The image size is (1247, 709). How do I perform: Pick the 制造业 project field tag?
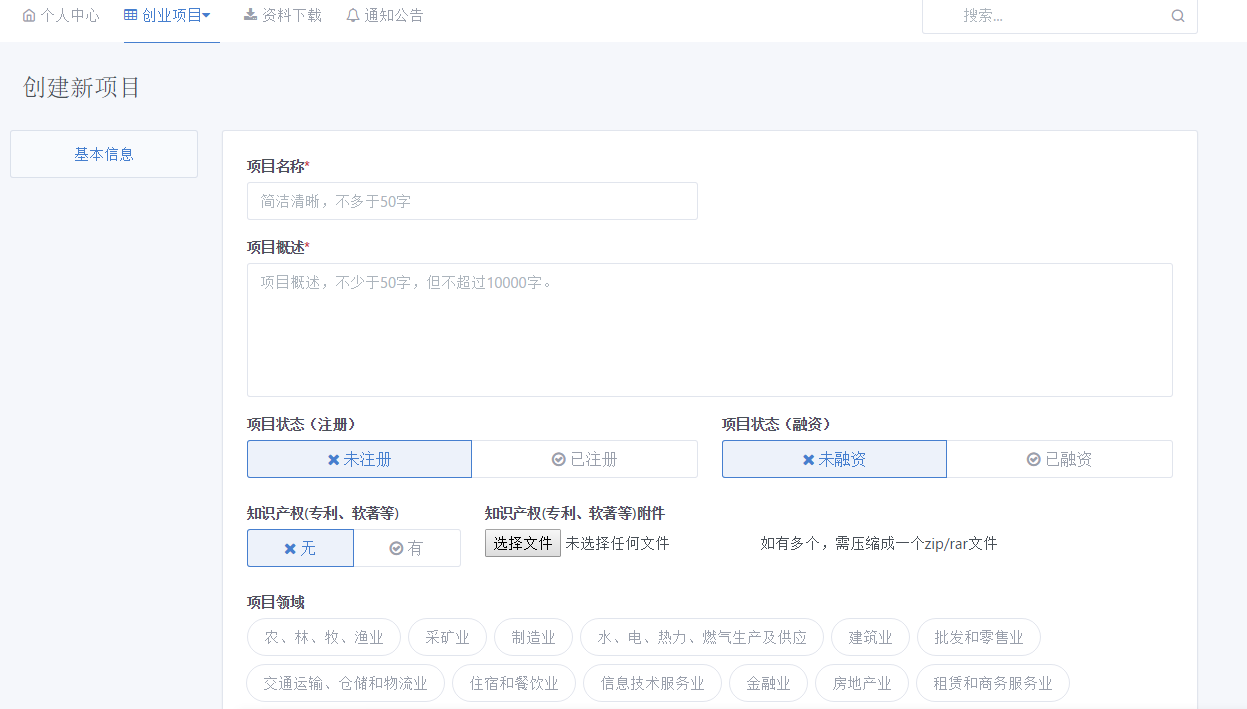pos(533,637)
